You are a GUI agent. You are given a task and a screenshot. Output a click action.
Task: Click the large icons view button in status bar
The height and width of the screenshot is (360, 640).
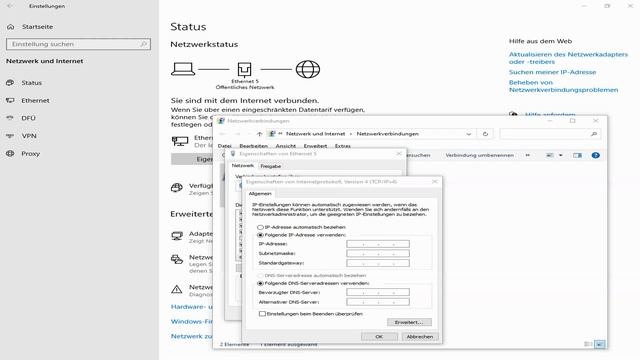click(x=600, y=344)
